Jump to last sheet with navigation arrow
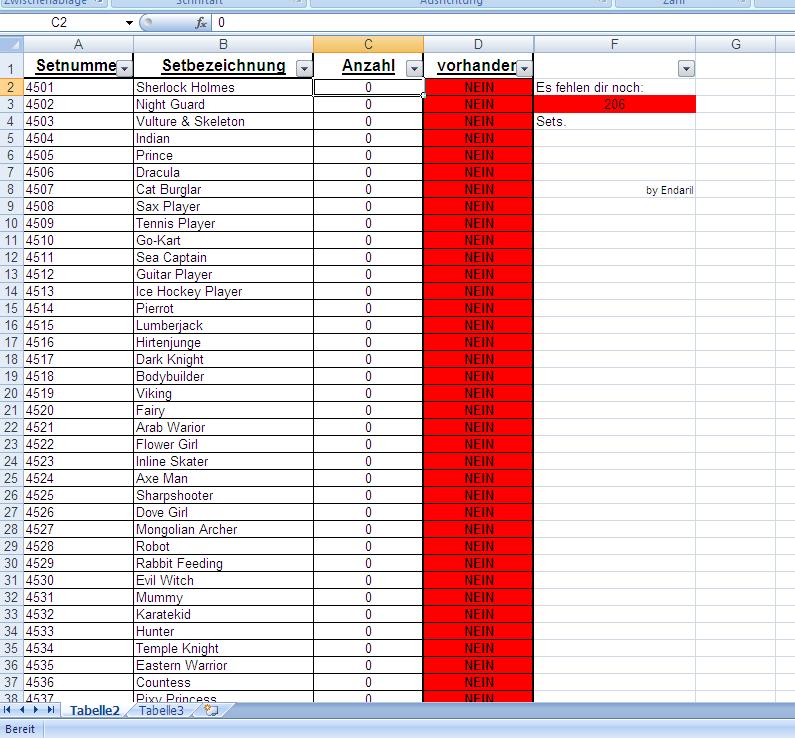Screen dimensions: 795x738 (51, 710)
